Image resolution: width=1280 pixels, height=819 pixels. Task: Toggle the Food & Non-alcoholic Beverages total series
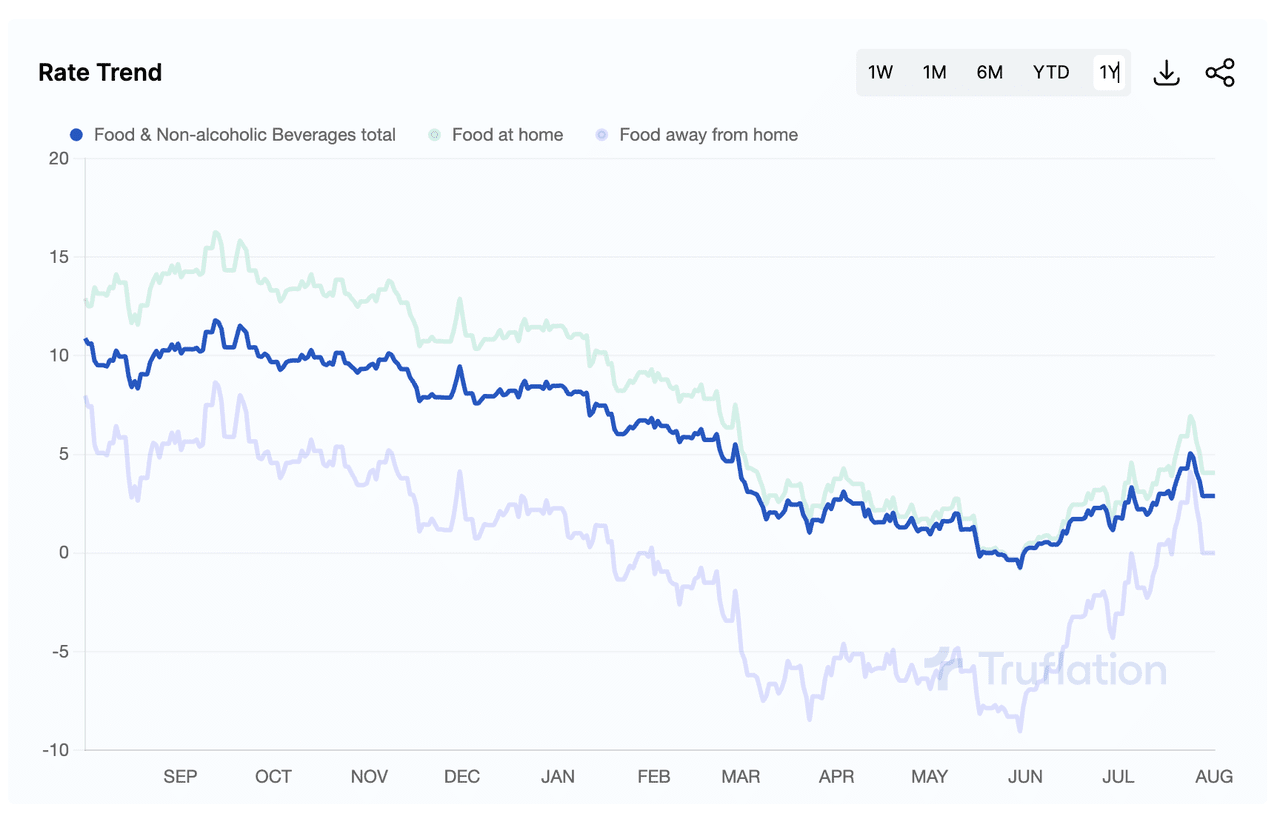click(244, 135)
